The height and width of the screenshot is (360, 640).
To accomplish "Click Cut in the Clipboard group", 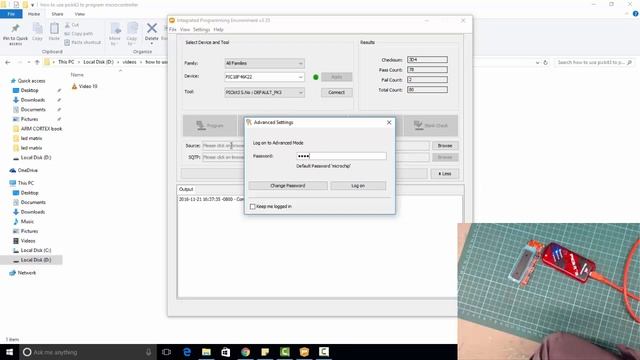I will [72, 25].
